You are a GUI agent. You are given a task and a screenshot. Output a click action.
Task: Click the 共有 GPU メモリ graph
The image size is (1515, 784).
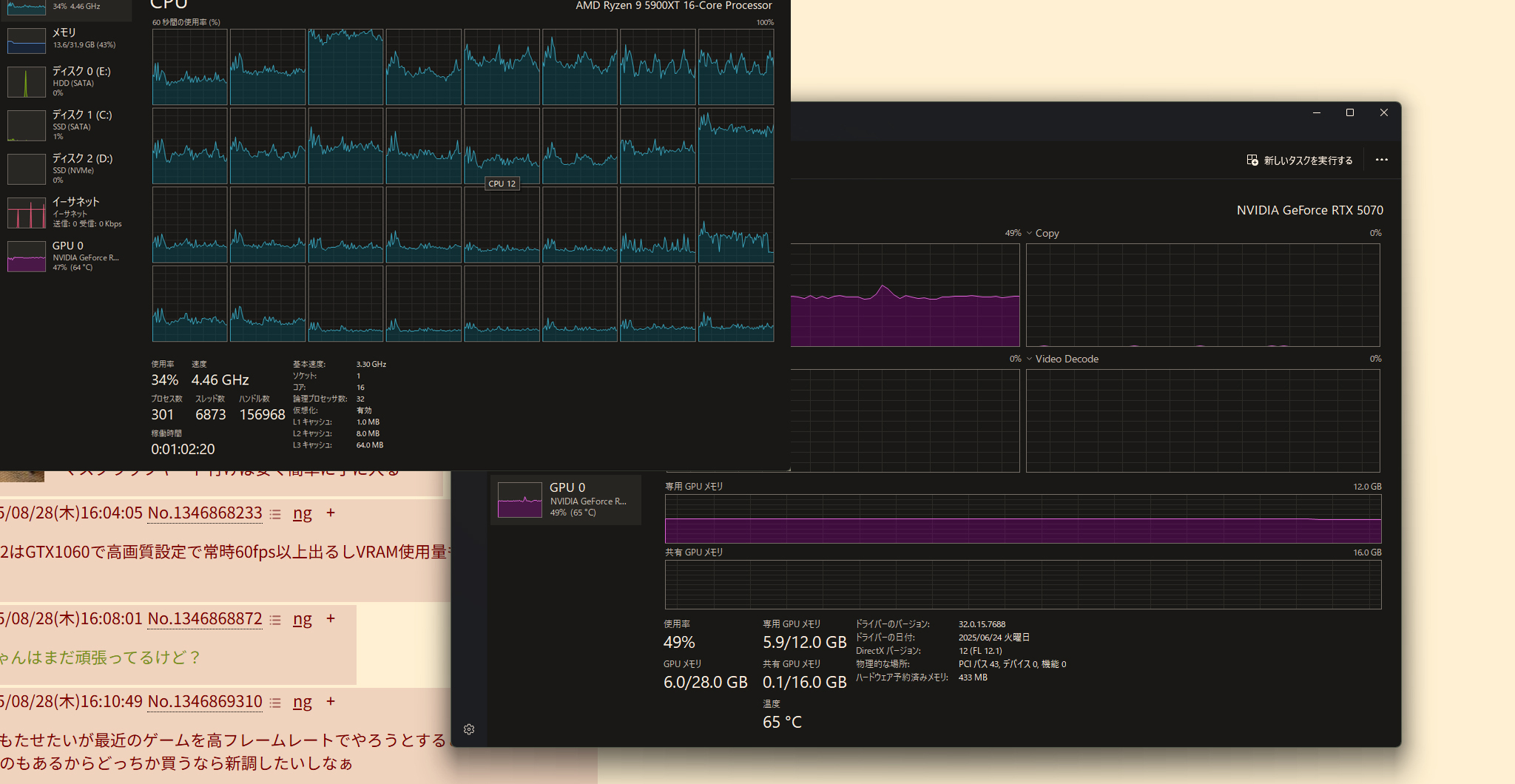click(1023, 584)
